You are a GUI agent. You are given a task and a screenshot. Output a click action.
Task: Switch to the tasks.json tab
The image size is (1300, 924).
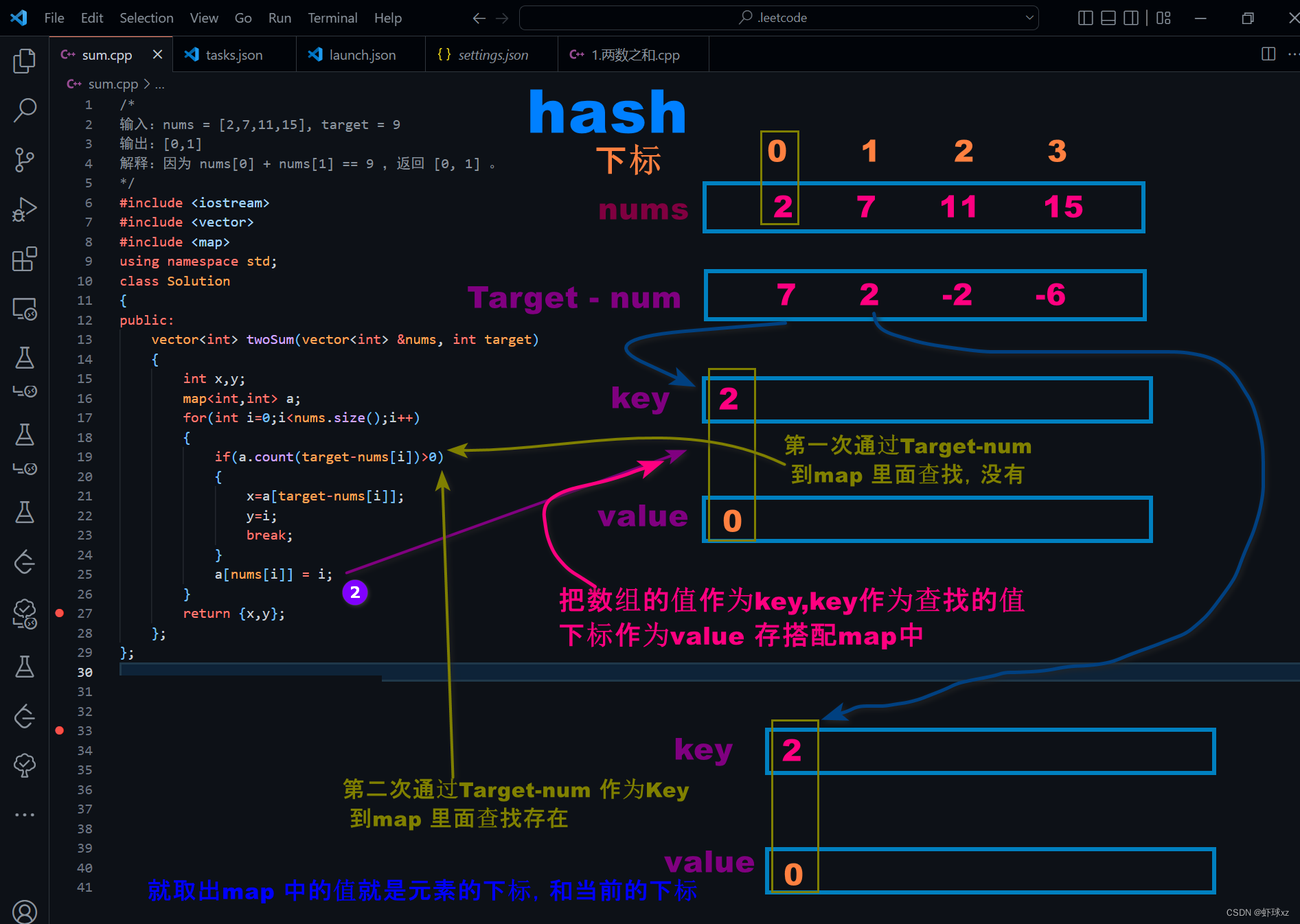233,55
